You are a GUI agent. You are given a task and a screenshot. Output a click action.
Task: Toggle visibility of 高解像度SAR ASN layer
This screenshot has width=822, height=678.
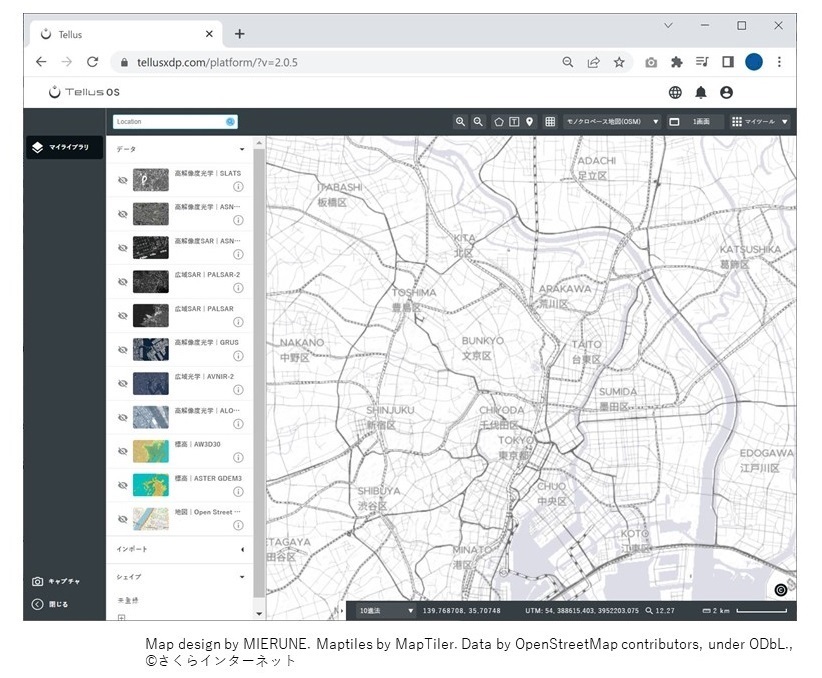pos(123,248)
